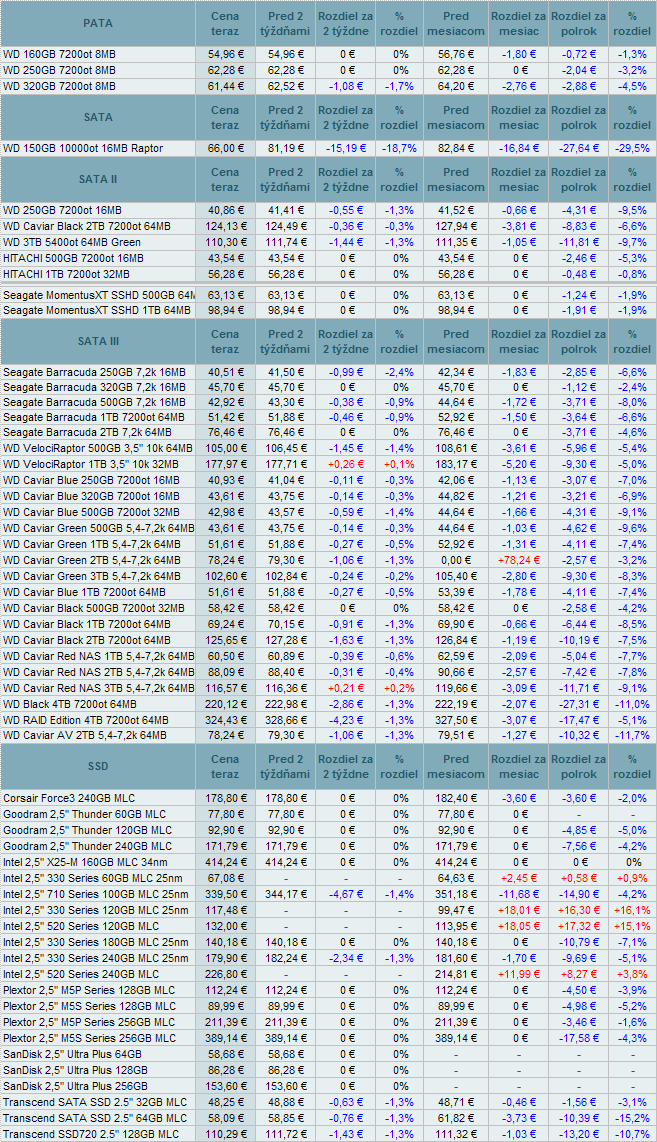
Task: Select WD Caviar Green 2TB product name
Action: pyautogui.click(x=92, y=561)
